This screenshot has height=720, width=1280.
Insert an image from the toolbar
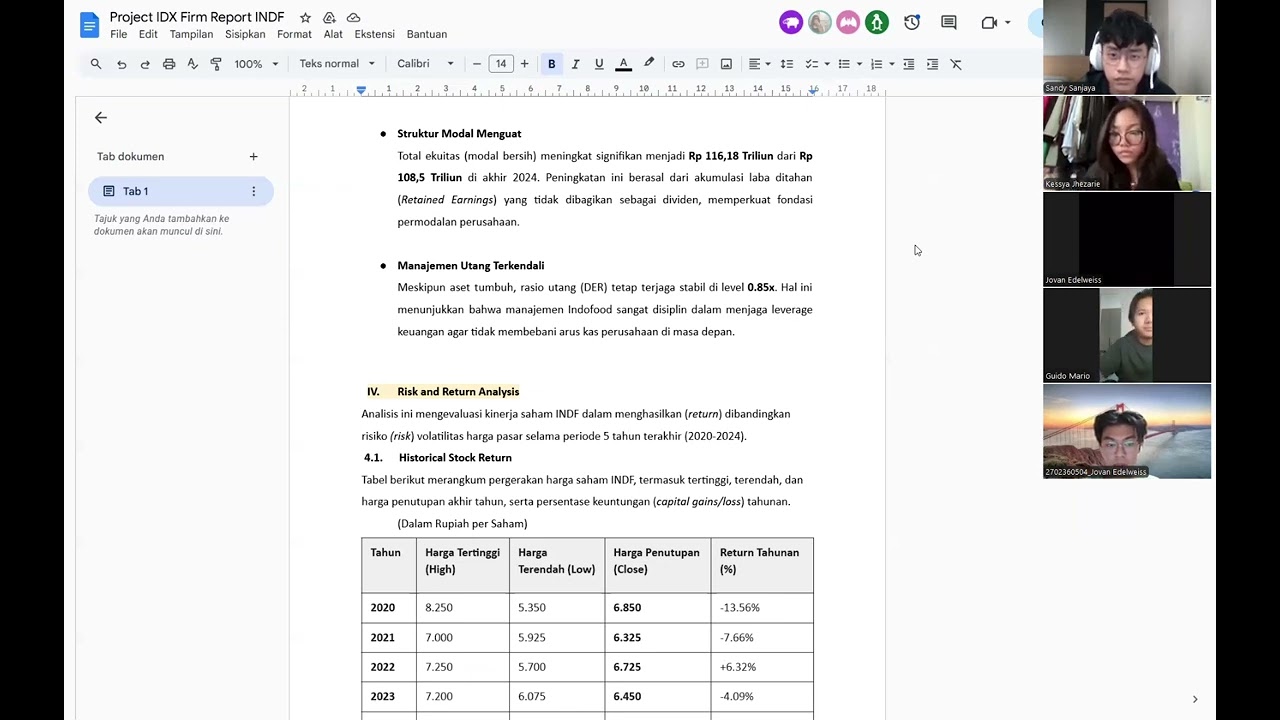[726, 64]
